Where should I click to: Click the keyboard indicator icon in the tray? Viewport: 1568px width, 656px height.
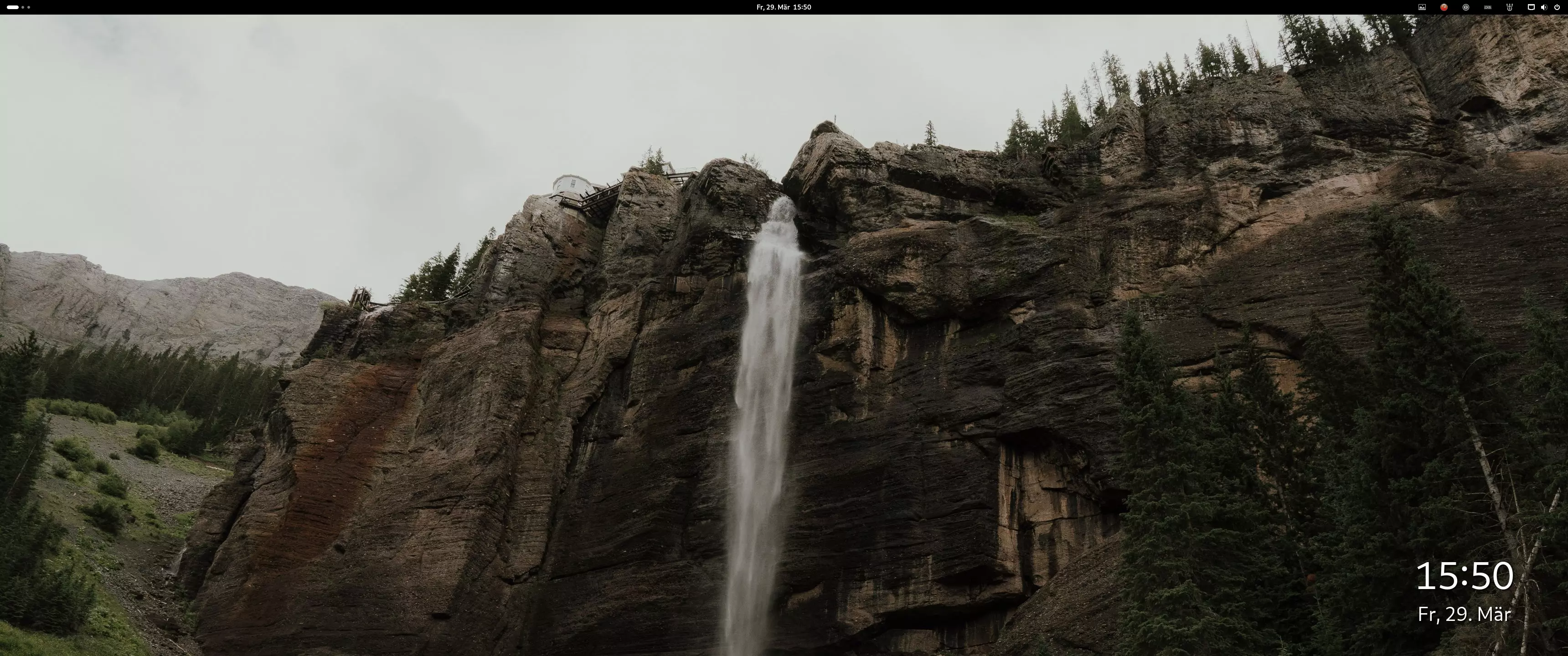pos(1488,7)
